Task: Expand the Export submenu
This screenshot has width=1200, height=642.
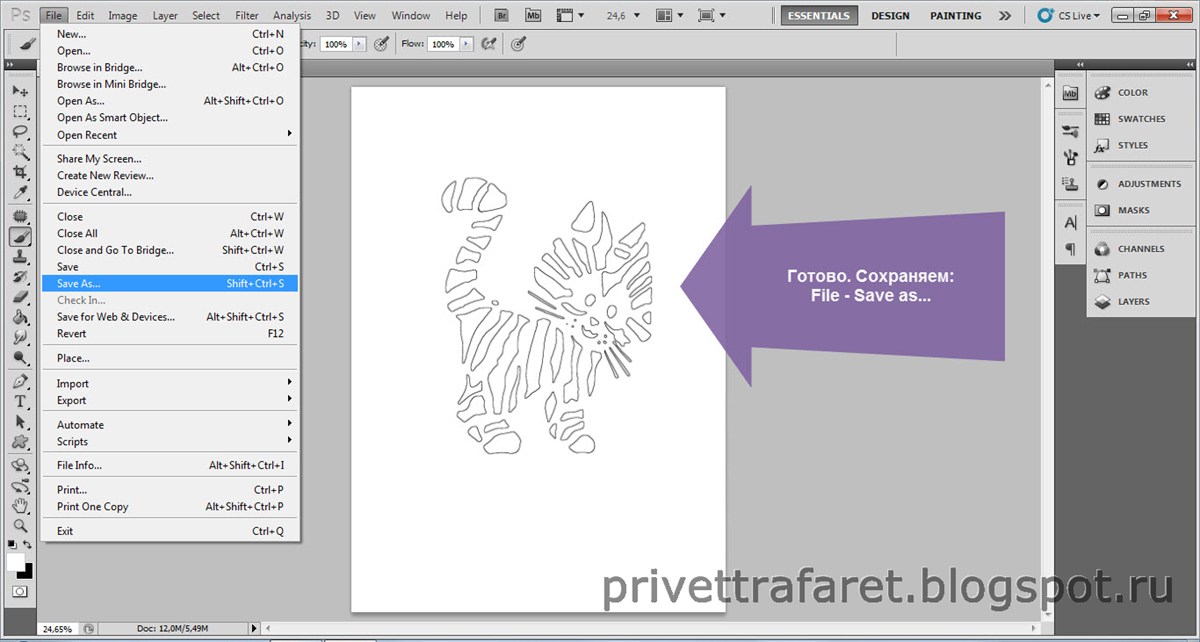Action: [170, 400]
